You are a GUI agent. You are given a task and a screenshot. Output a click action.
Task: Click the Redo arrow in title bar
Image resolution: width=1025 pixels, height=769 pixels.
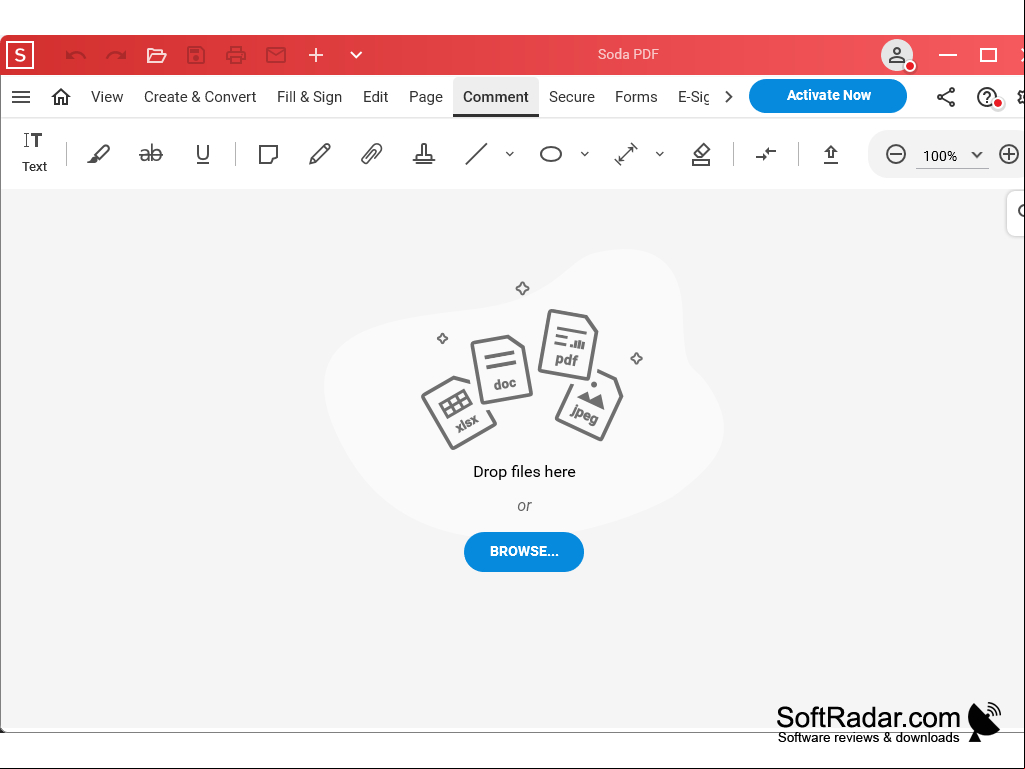(116, 55)
